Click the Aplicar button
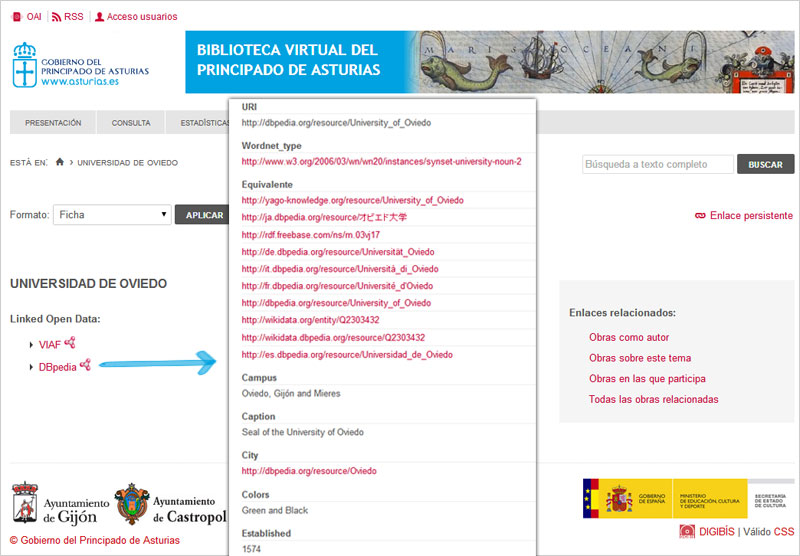Viewport: 800px width, 556px height. 204,215
